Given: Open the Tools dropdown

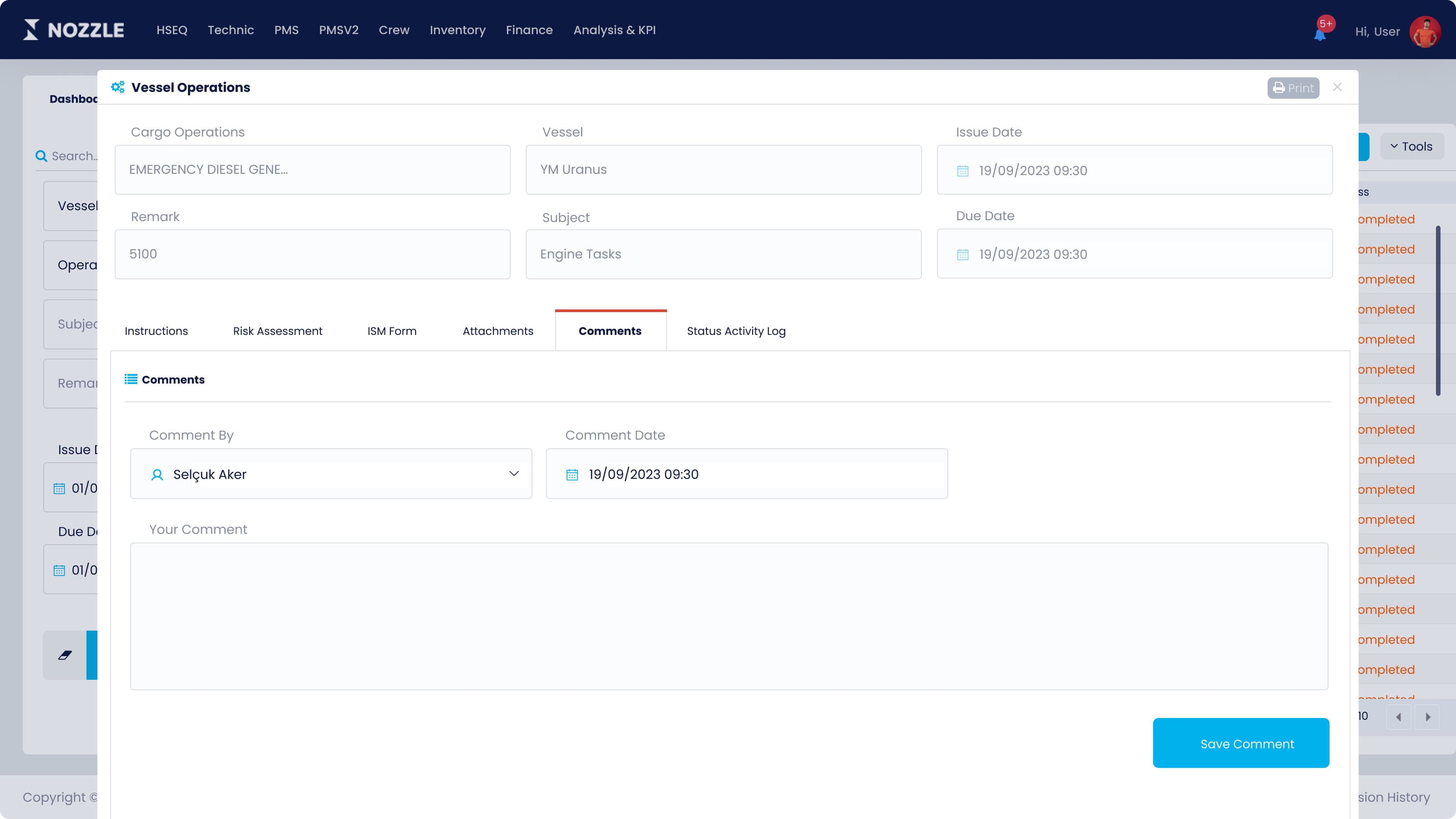Looking at the screenshot, I should [1411, 147].
